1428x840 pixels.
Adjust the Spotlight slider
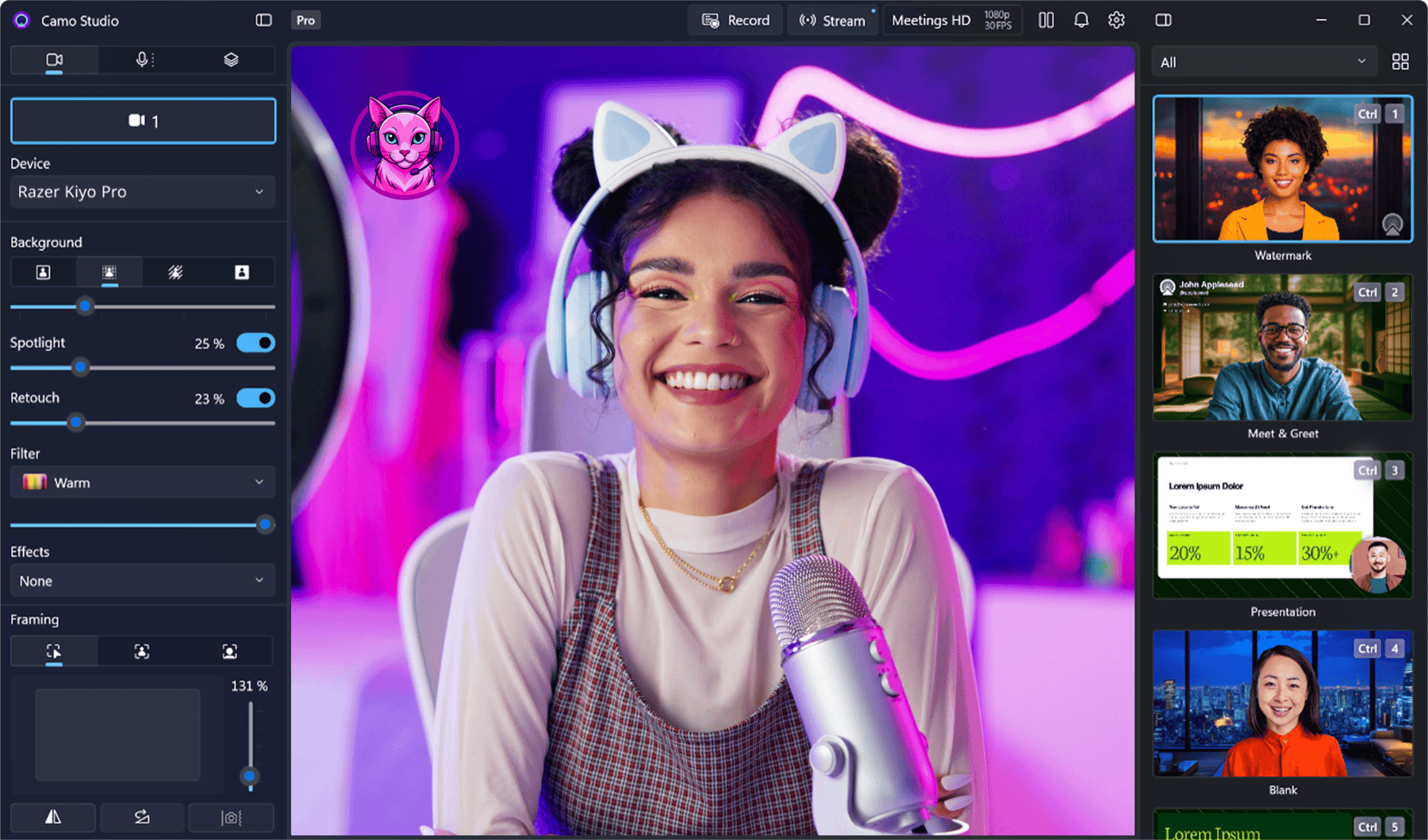click(80, 367)
